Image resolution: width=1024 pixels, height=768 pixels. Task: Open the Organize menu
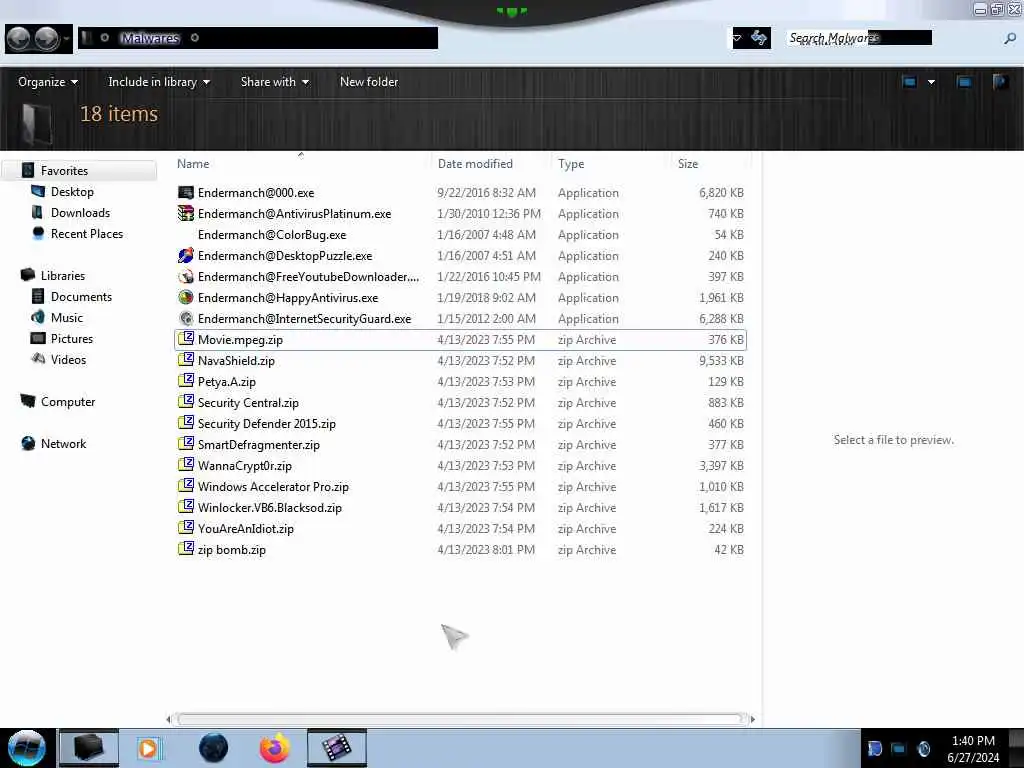[48, 82]
